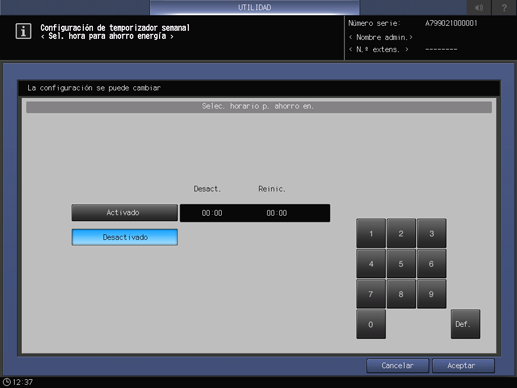This screenshot has height=388, width=517.
Task: Click 'Sel. hora para ahorro energía' subtitle
Action: 107,36
